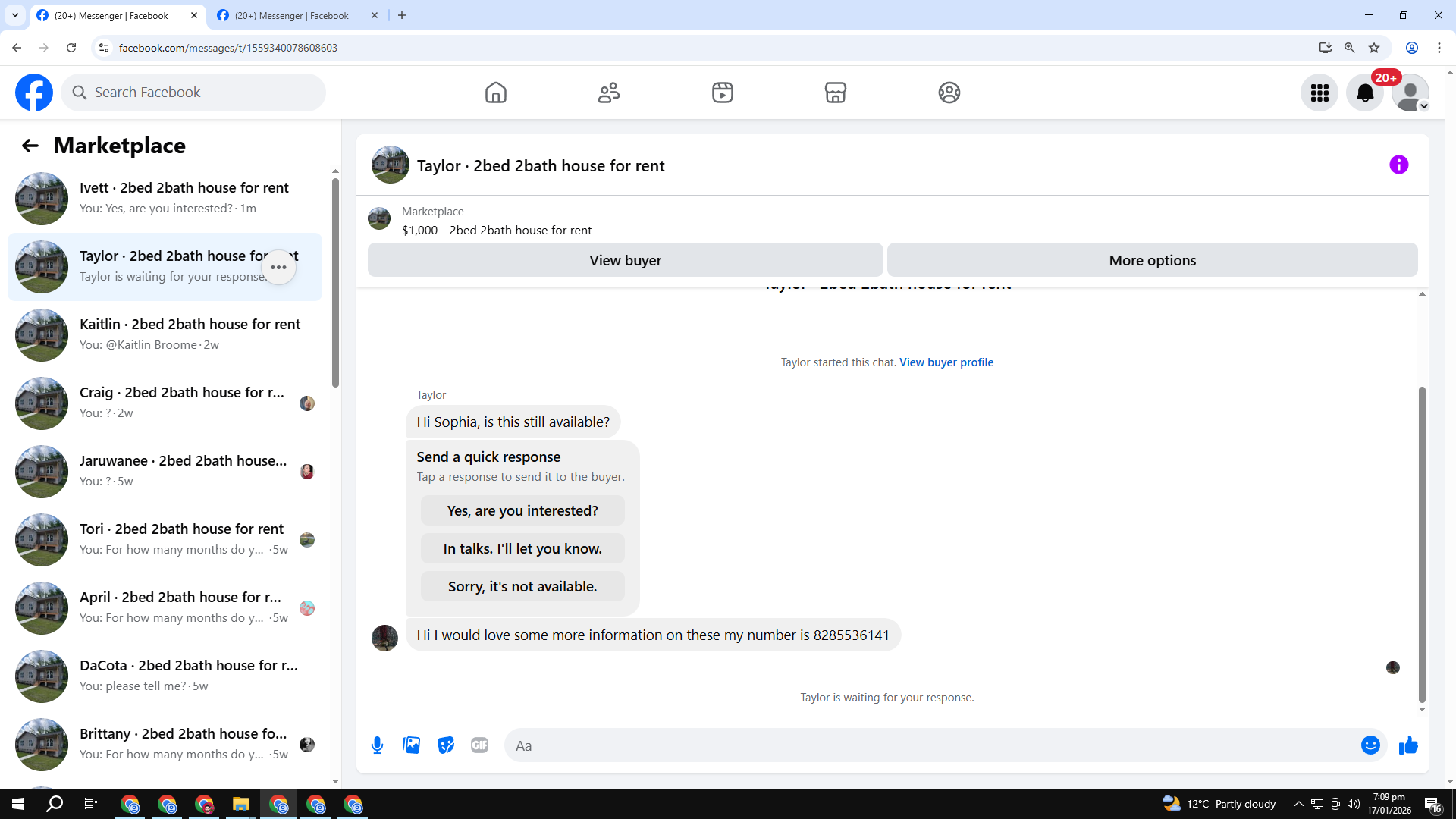This screenshot has height=819, width=1456.
Task: Open the Marketplace tab in the top navigation
Action: click(x=835, y=93)
